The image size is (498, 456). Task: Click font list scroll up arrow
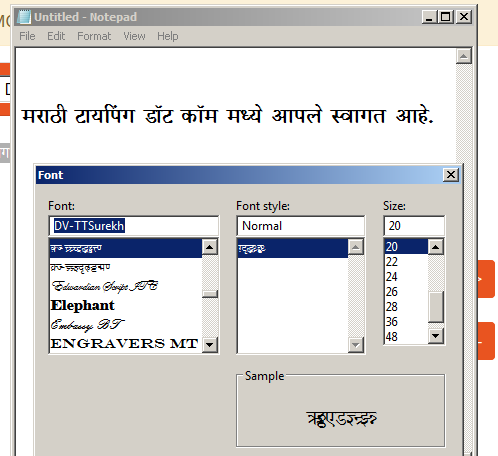click(210, 247)
